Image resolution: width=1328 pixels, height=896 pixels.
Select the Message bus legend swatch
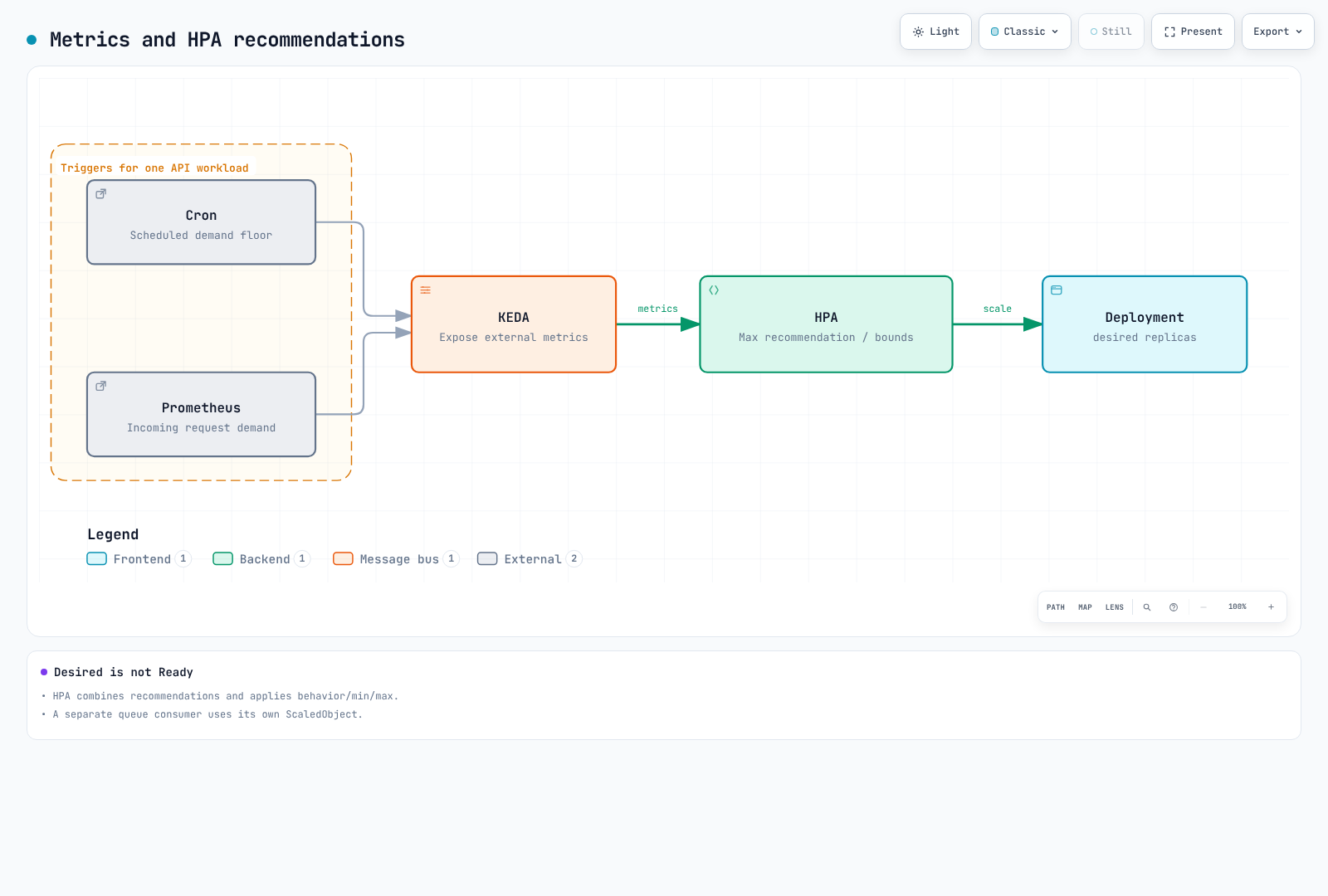tap(343, 559)
